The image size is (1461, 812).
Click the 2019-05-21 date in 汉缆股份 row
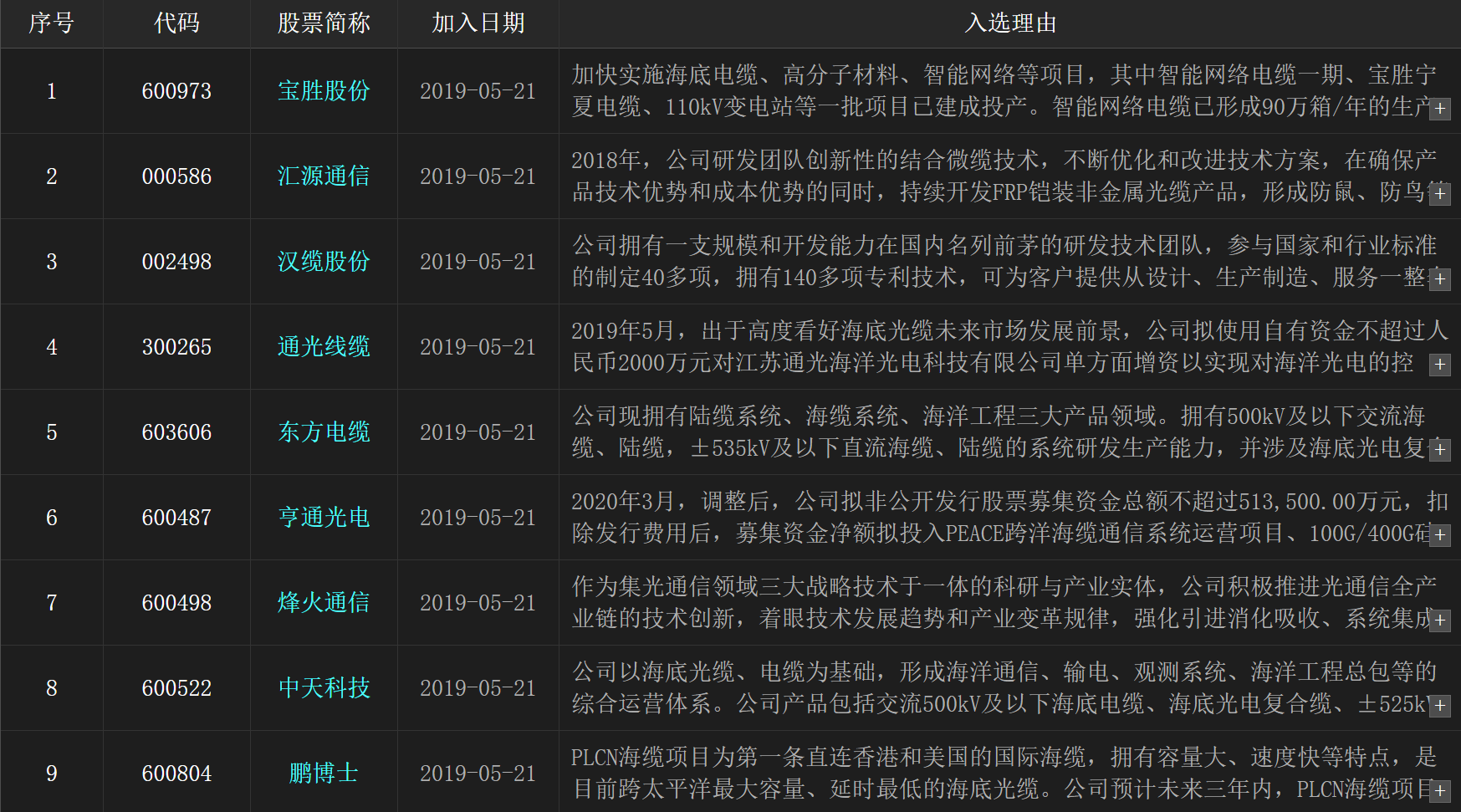478,262
